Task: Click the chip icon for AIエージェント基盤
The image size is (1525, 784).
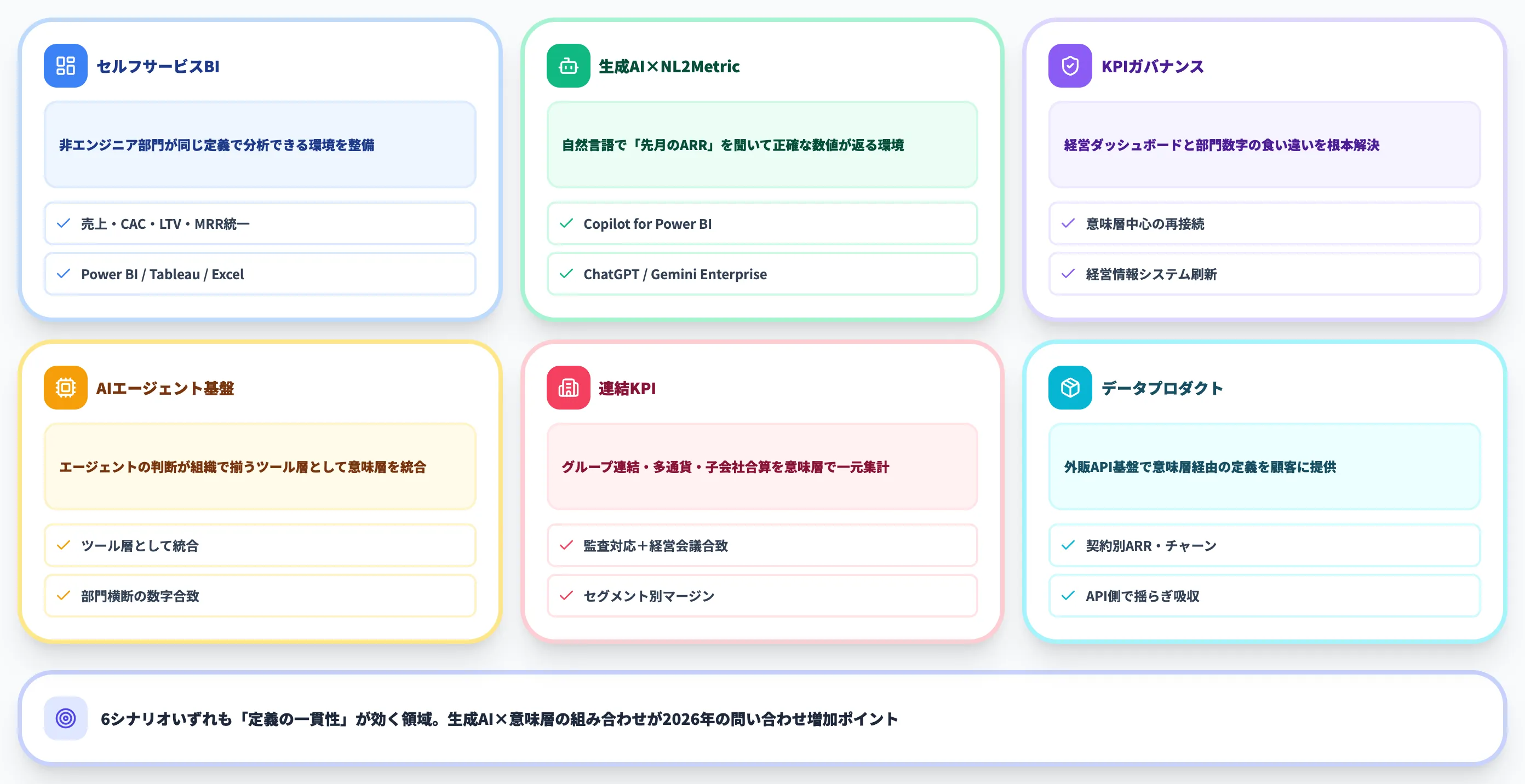Action: point(65,388)
